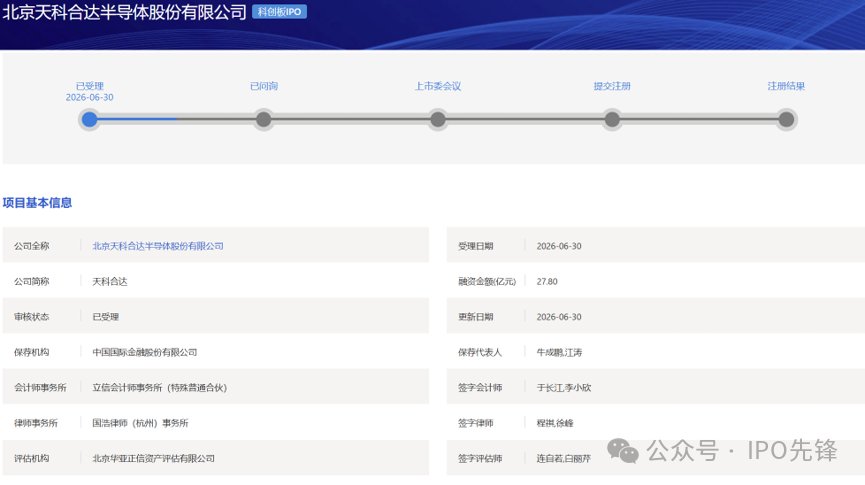Click the 项目基本信息 section heading
The image size is (865, 485).
[37, 202]
